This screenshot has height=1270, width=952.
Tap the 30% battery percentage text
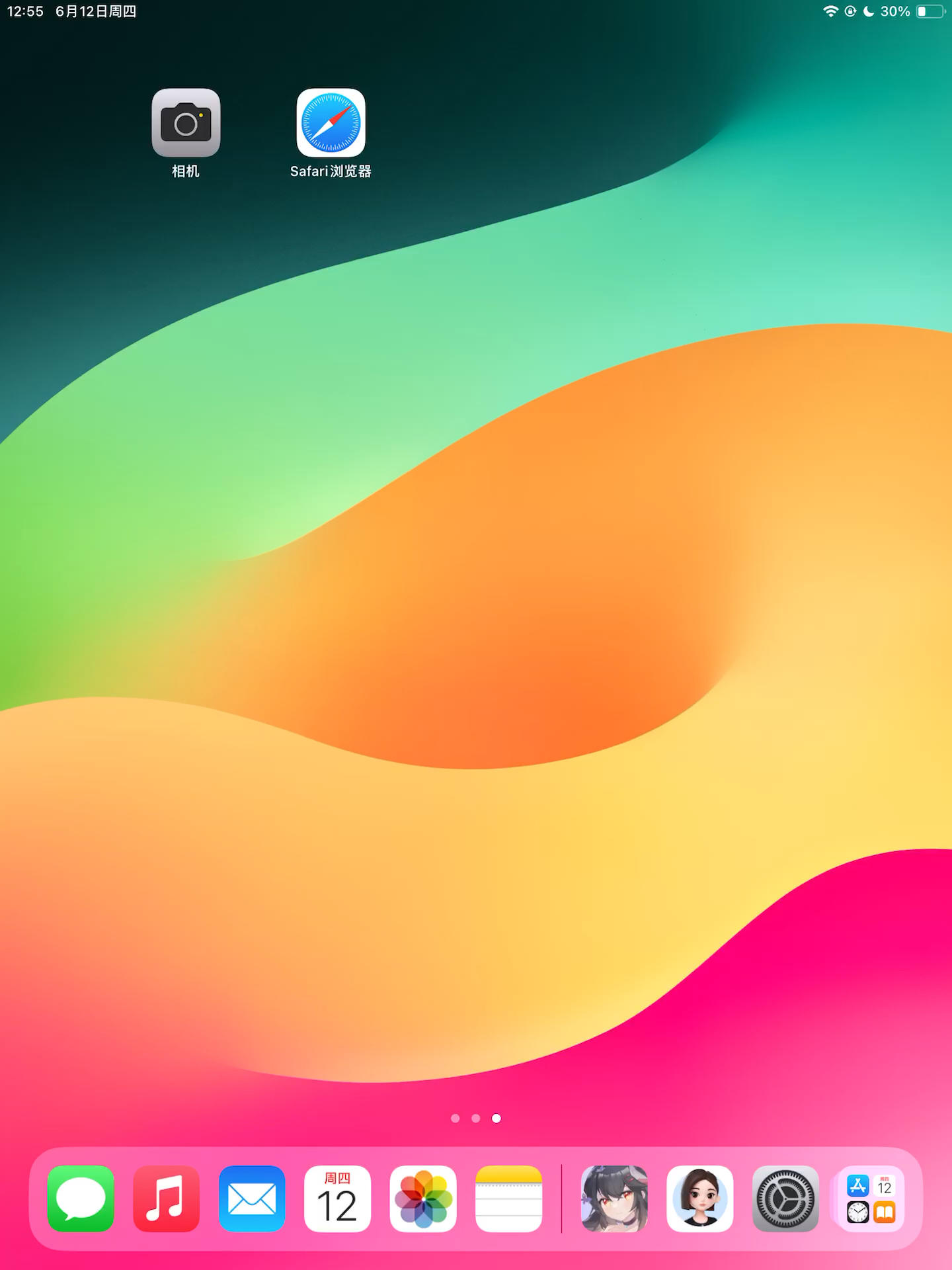pyautogui.click(x=895, y=11)
